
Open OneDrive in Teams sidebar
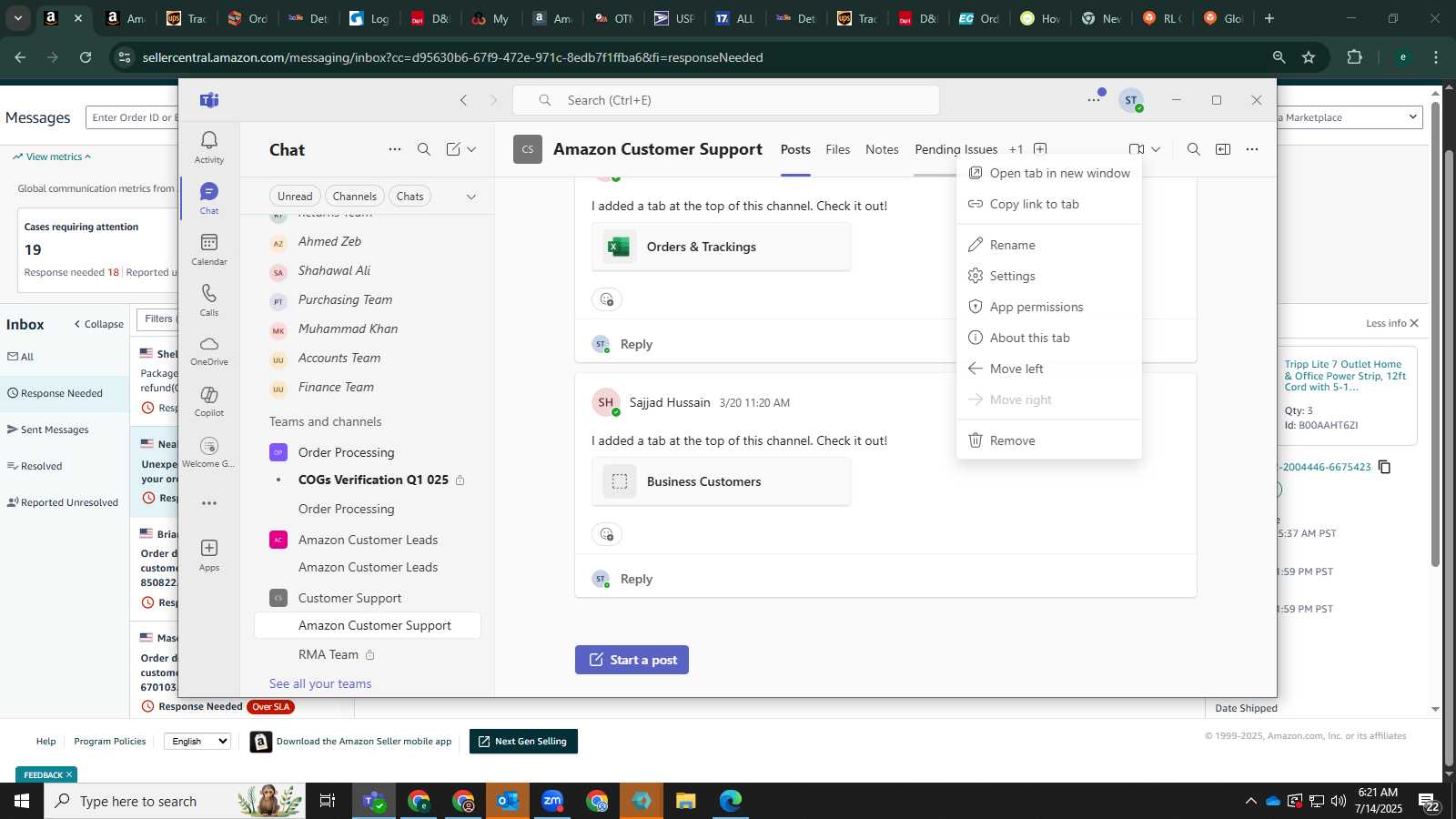pos(208,350)
